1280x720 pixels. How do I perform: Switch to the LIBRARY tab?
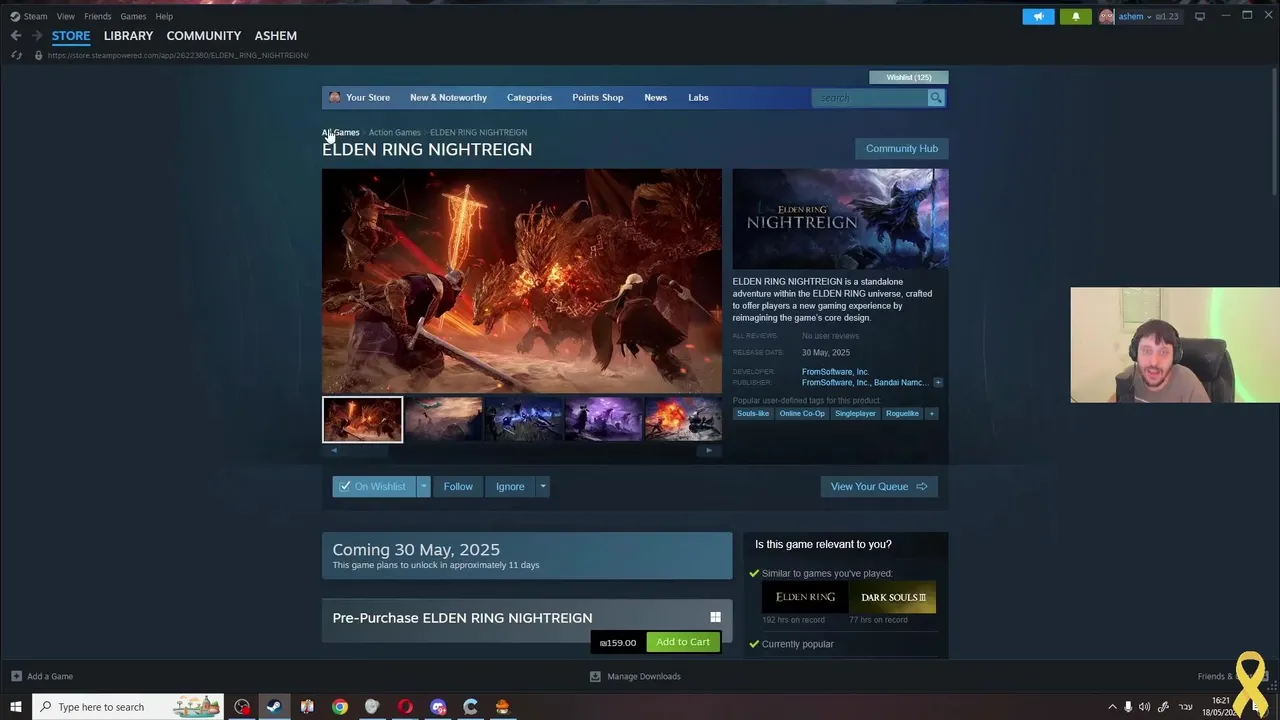[x=128, y=35]
